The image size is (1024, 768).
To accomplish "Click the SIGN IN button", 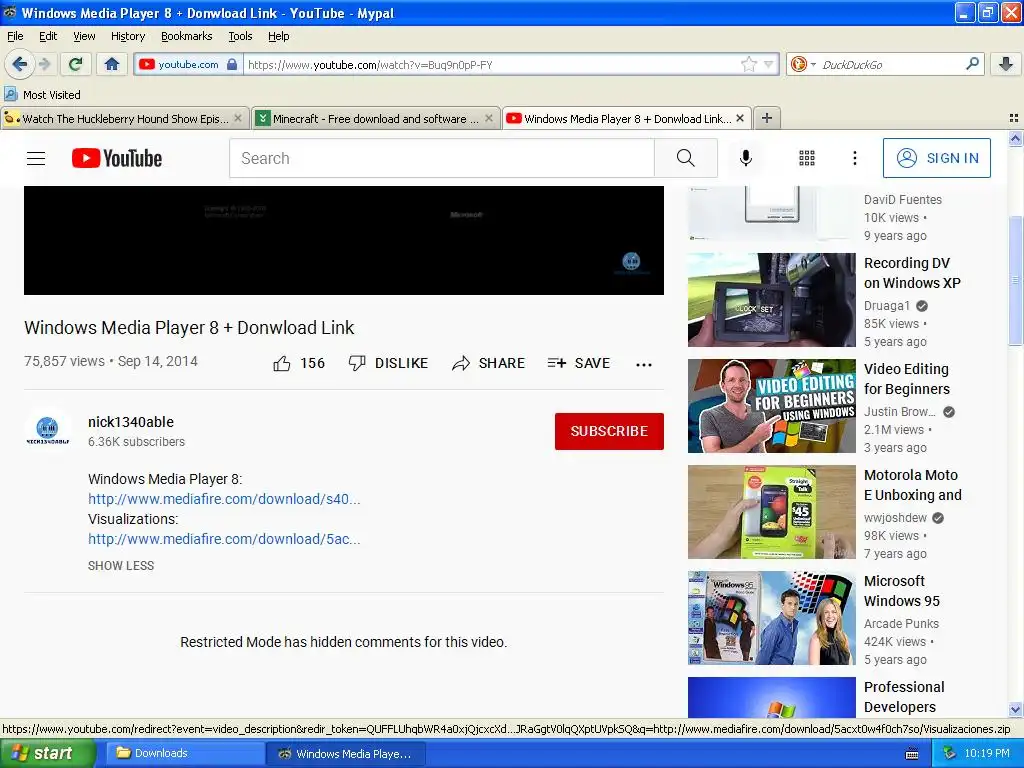I will click(936, 158).
